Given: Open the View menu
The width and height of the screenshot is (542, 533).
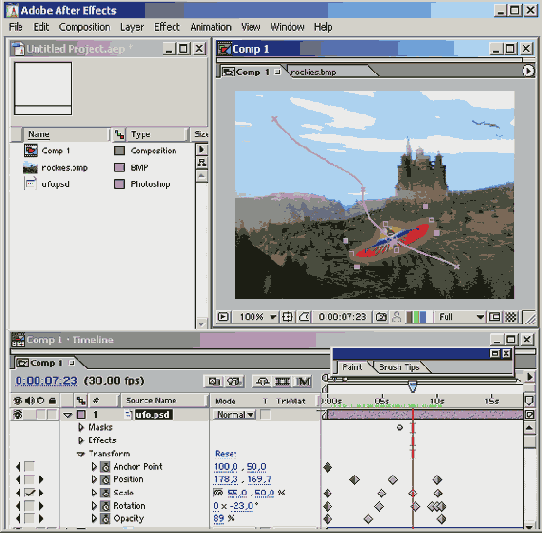Looking at the screenshot, I should tap(251, 27).
